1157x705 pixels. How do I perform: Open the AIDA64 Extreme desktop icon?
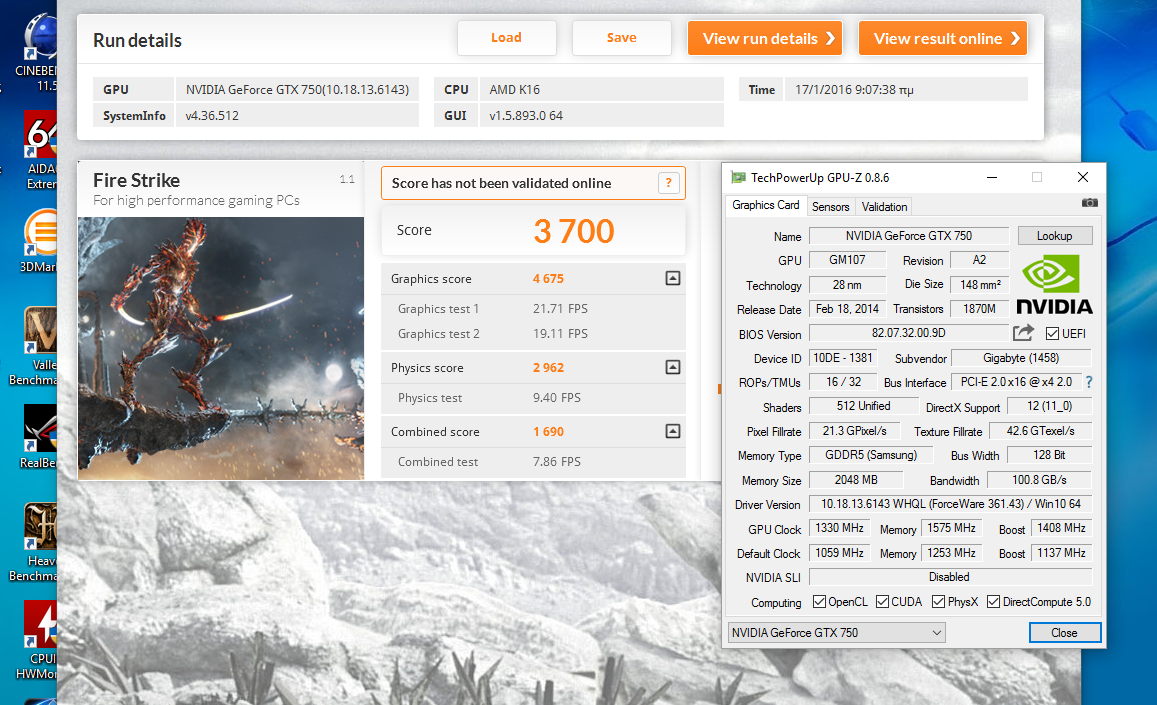[41, 151]
